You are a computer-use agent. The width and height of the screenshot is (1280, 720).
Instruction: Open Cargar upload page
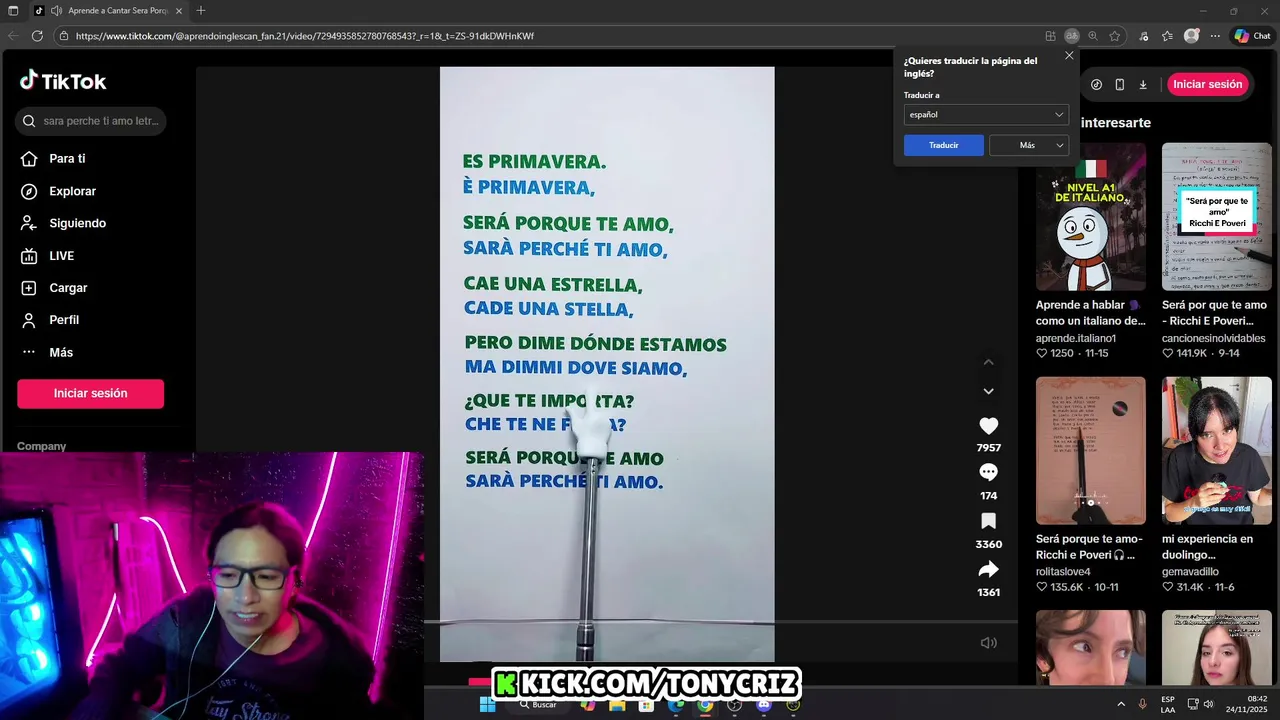55,288
